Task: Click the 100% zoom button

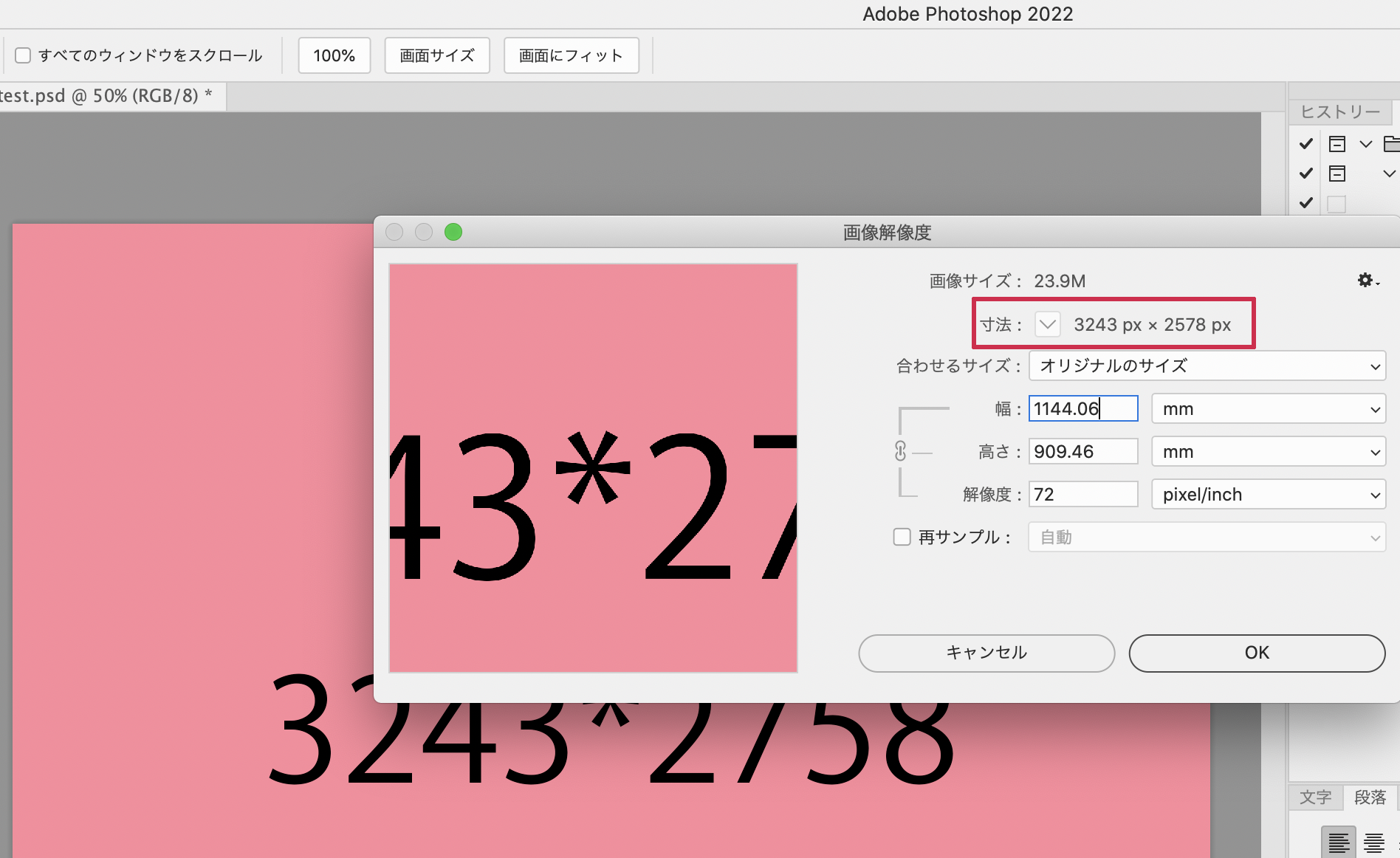Action: coord(334,55)
